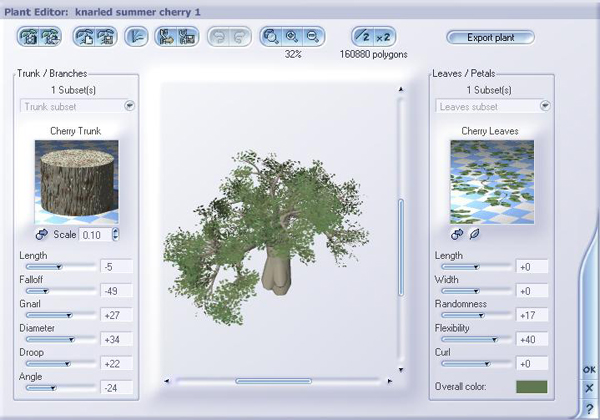
Task: Click preview scroll-left arrow
Action: tap(166, 381)
